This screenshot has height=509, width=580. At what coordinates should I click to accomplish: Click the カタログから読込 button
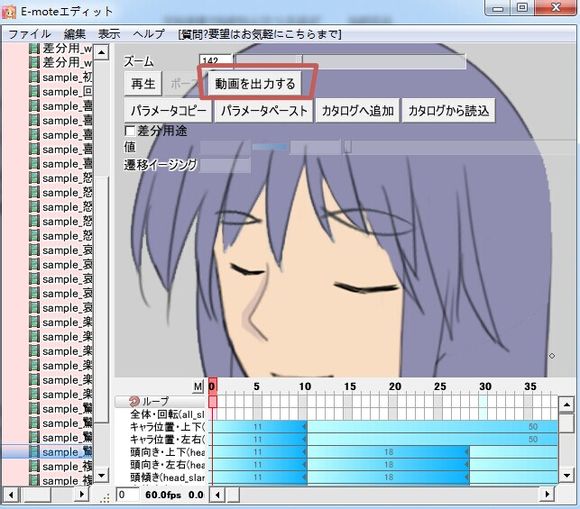click(448, 110)
